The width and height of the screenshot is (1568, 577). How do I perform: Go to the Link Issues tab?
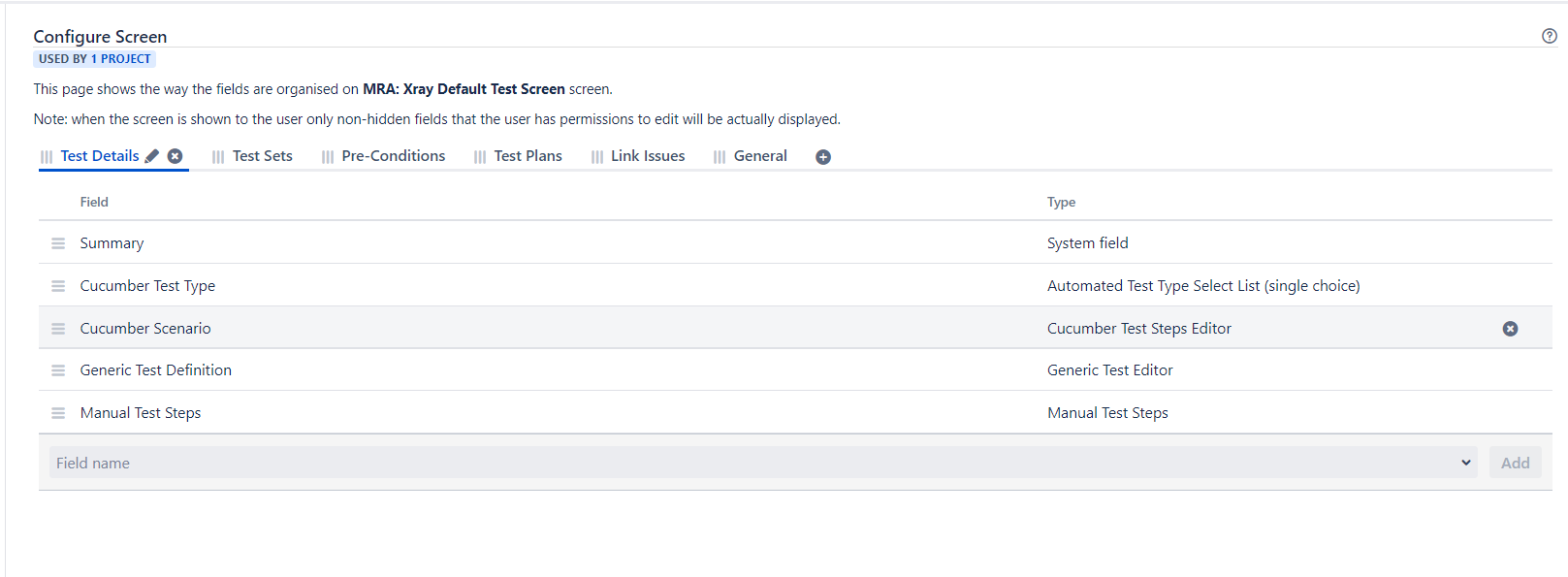(x=647, y=156)
